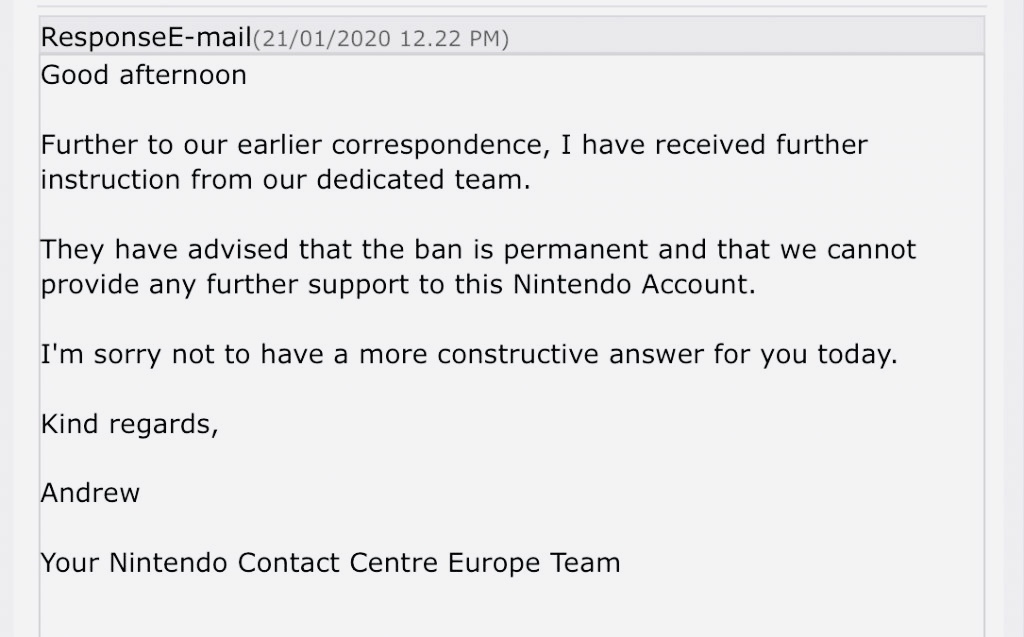
Task: Click the word correspondence in first paragraph
Action: pos(441,145)
